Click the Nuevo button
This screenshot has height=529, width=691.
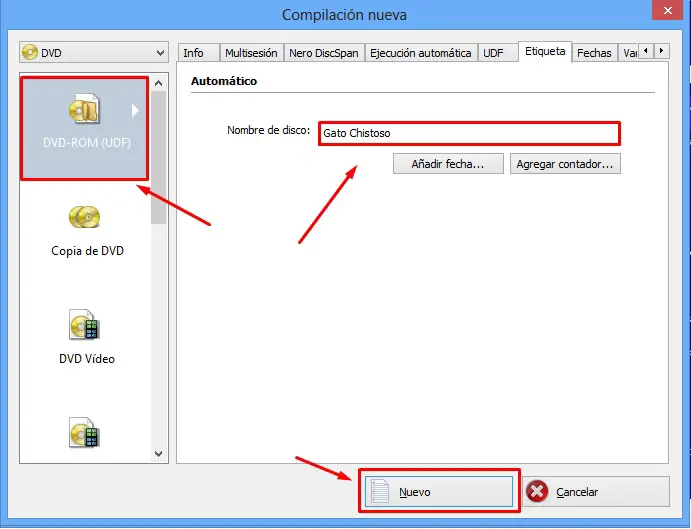439,492
